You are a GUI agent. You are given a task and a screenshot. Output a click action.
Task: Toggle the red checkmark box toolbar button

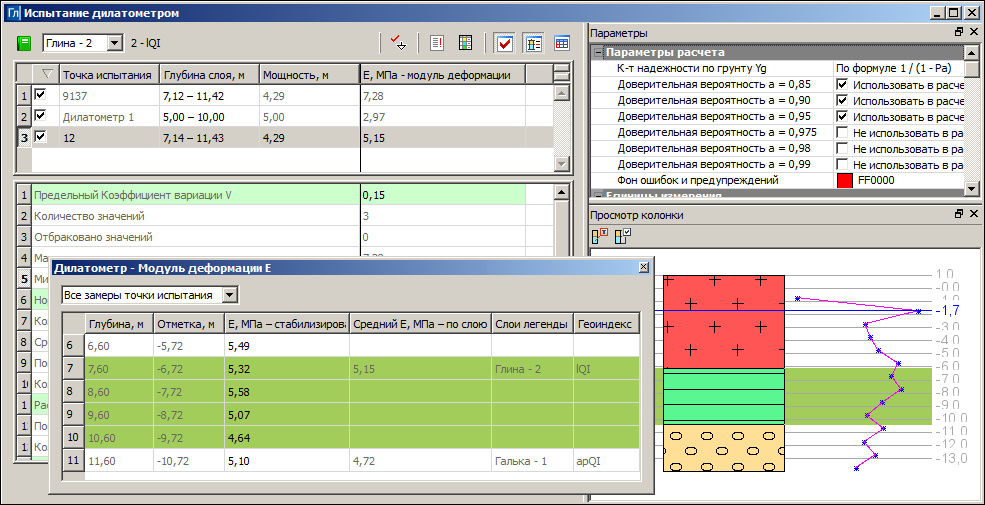pos(504,43)
